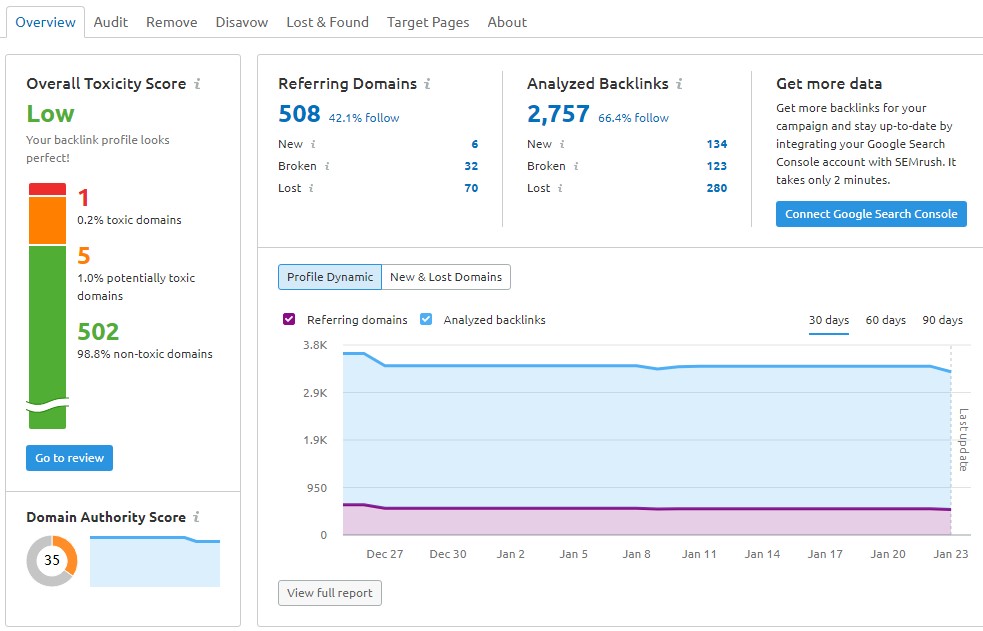Click the Domain Authority gauge showing 35
983x631 pixels.
pos(50,560)
